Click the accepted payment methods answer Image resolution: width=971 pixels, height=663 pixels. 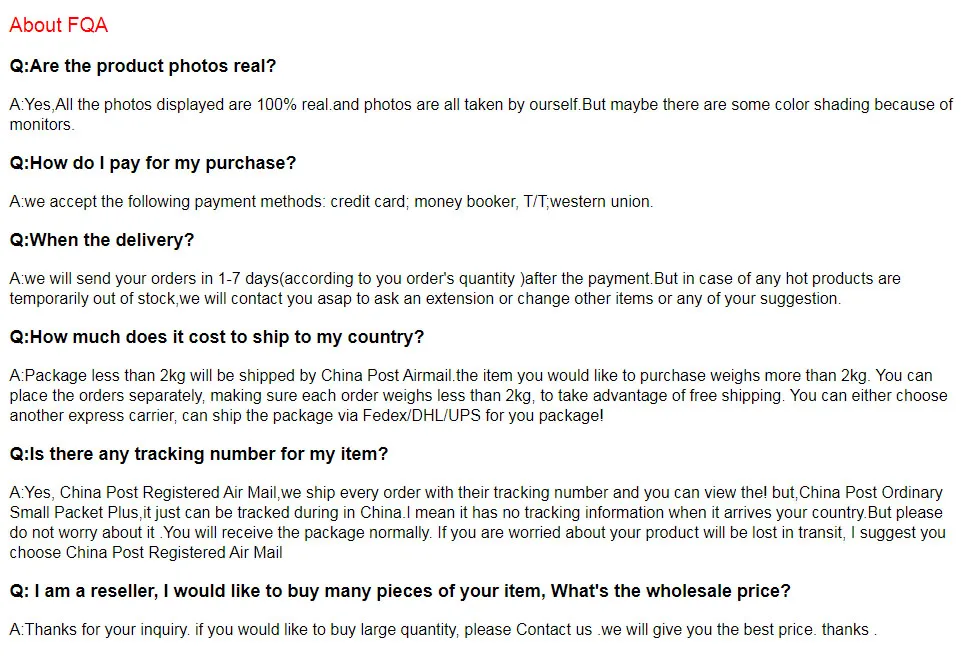pyautogui.click(x=331, y=201)
